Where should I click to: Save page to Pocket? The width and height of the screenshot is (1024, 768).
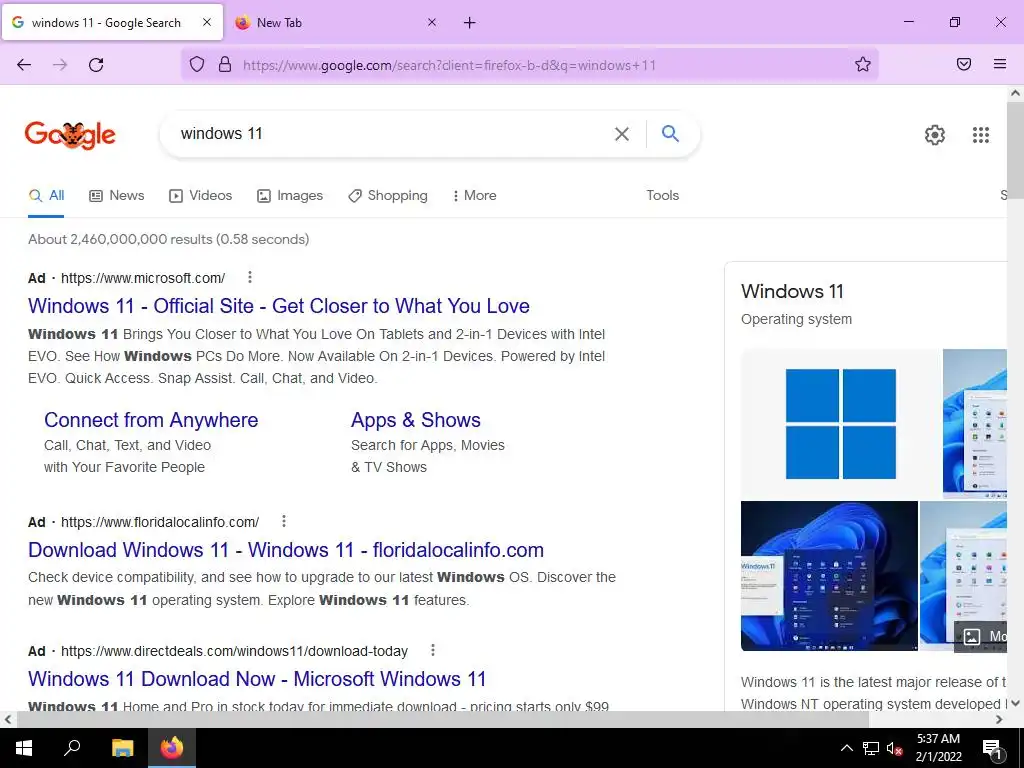(964, 64)
